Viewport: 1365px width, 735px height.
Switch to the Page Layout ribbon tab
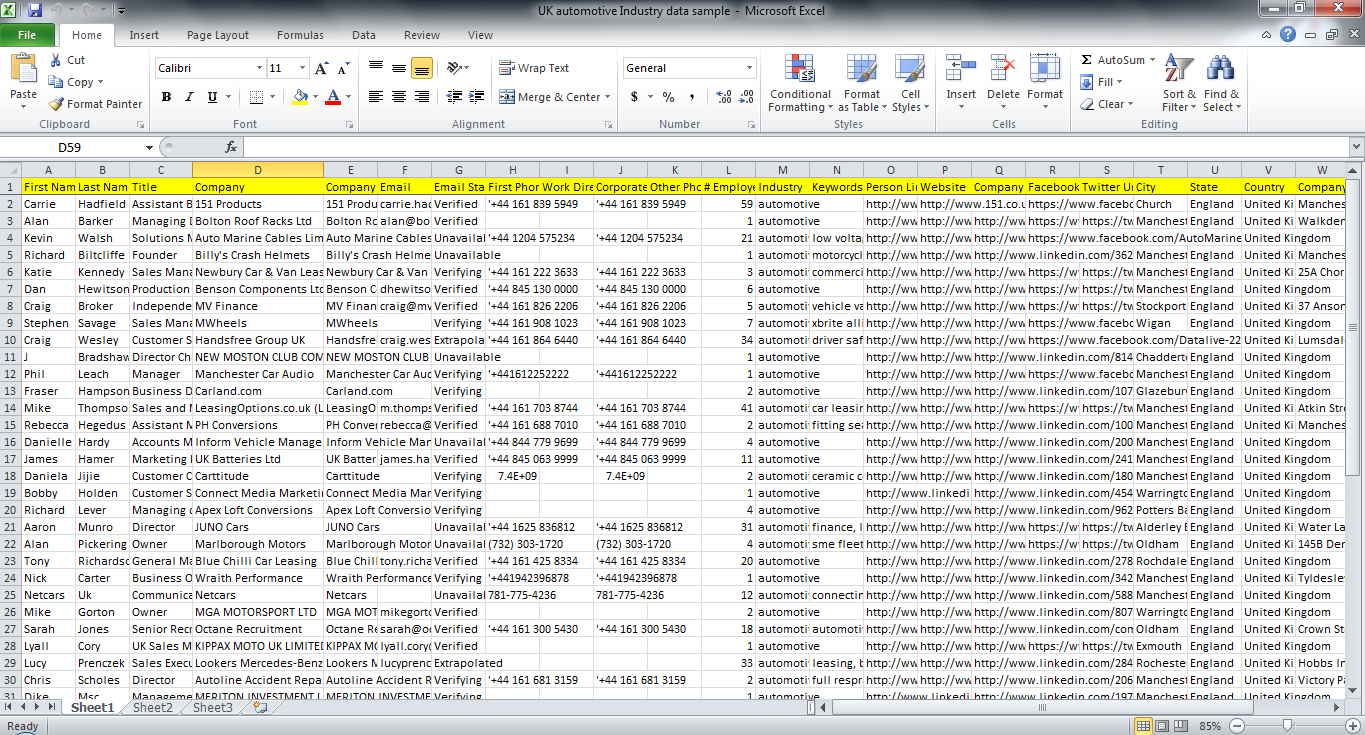[217, 35]
